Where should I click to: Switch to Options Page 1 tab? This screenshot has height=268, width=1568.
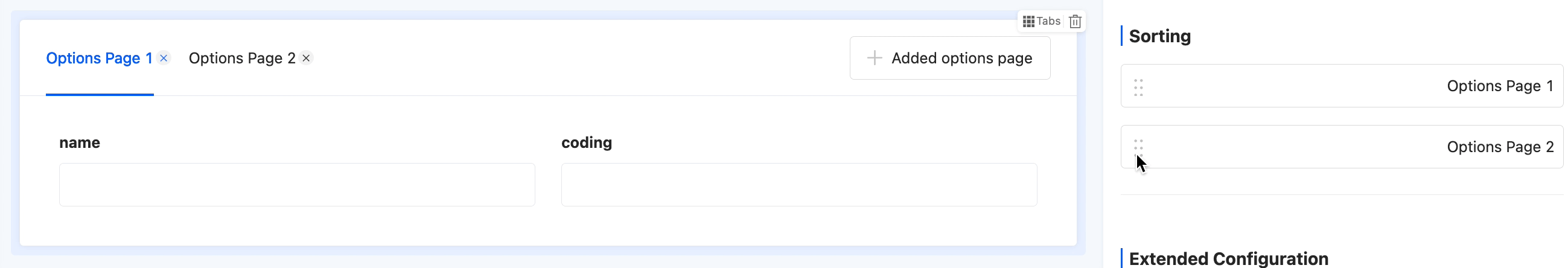click(x=98, y=59)
